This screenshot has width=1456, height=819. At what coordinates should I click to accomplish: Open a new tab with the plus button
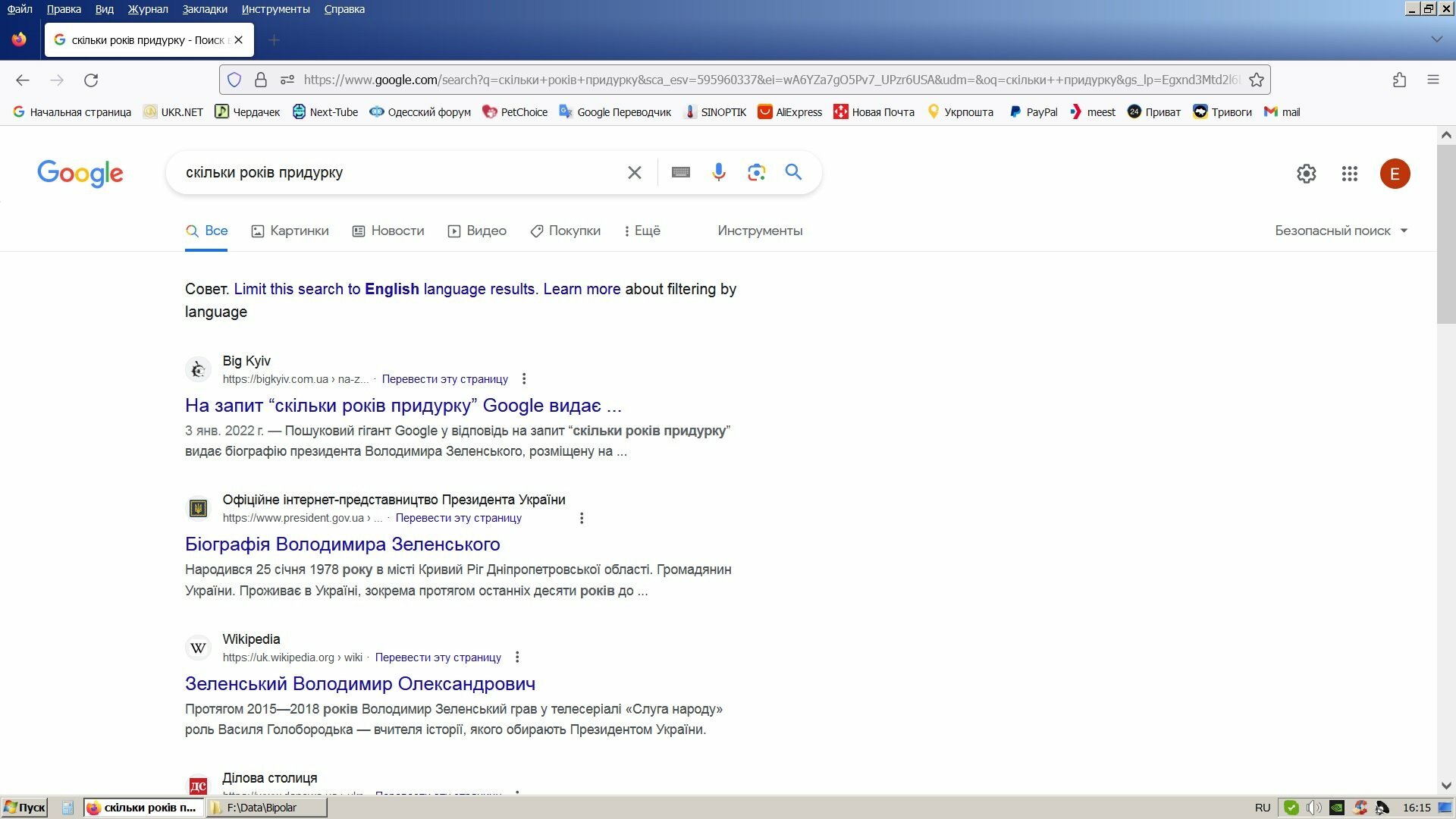(x=274, y=39)
